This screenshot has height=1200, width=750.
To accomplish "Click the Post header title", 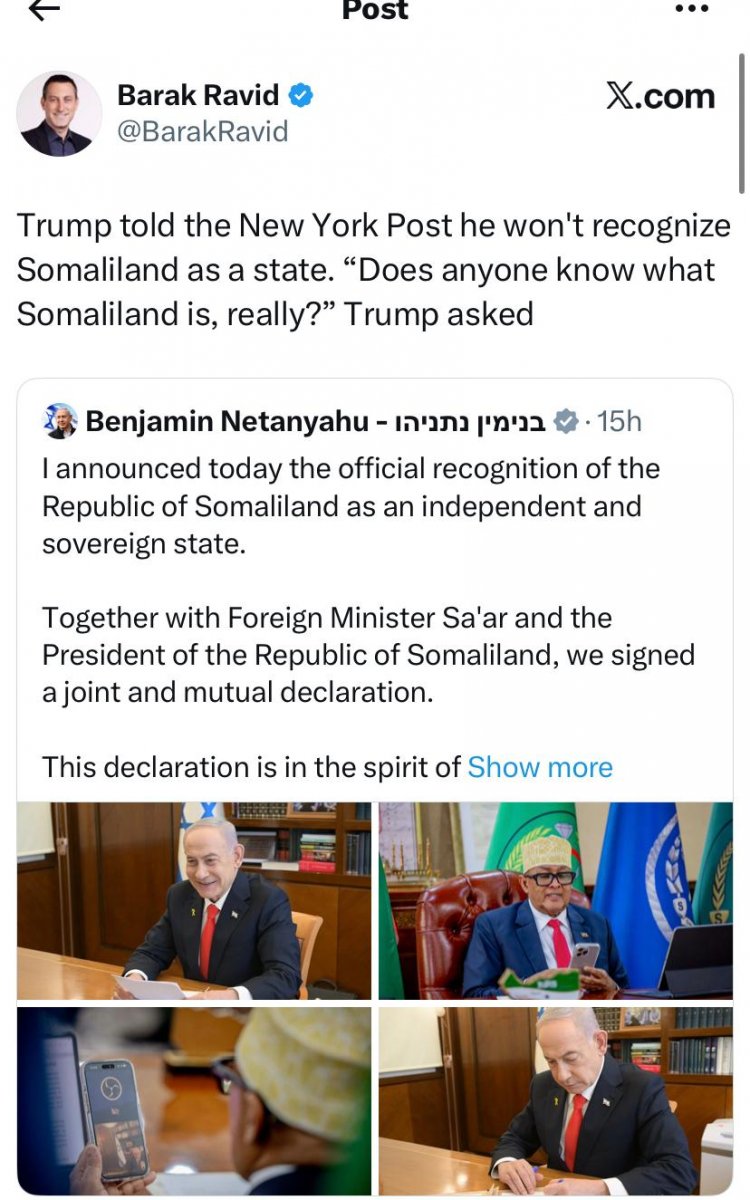I will 375,10.
